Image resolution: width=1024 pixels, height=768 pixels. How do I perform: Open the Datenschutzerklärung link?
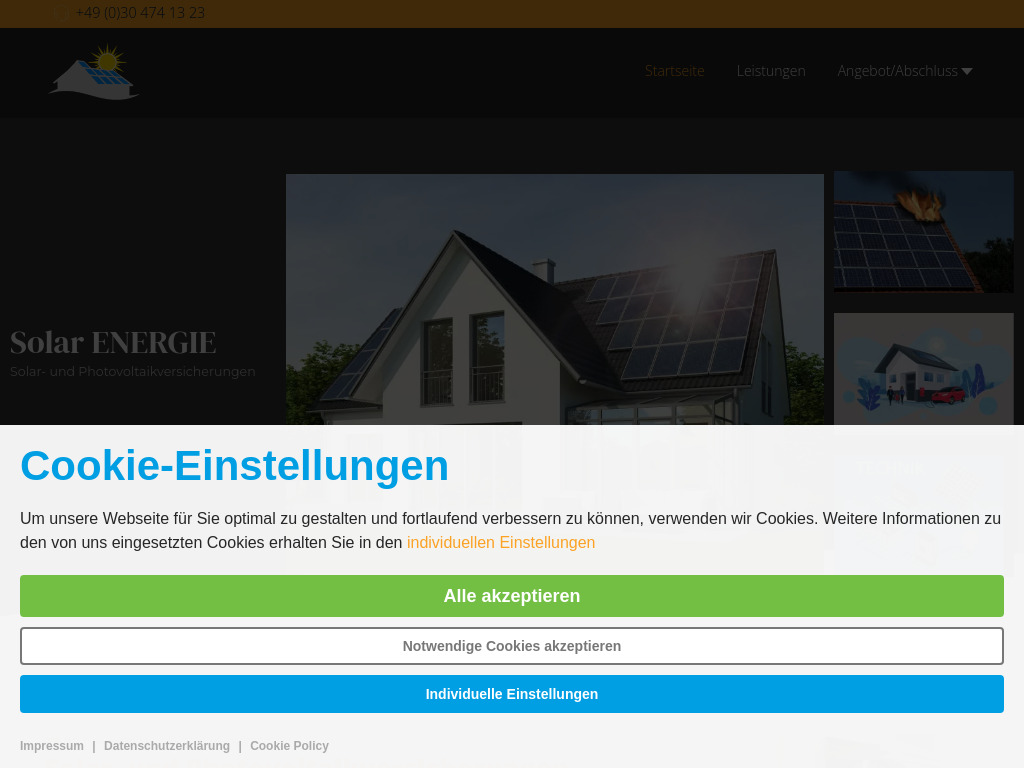pos(166,745)
